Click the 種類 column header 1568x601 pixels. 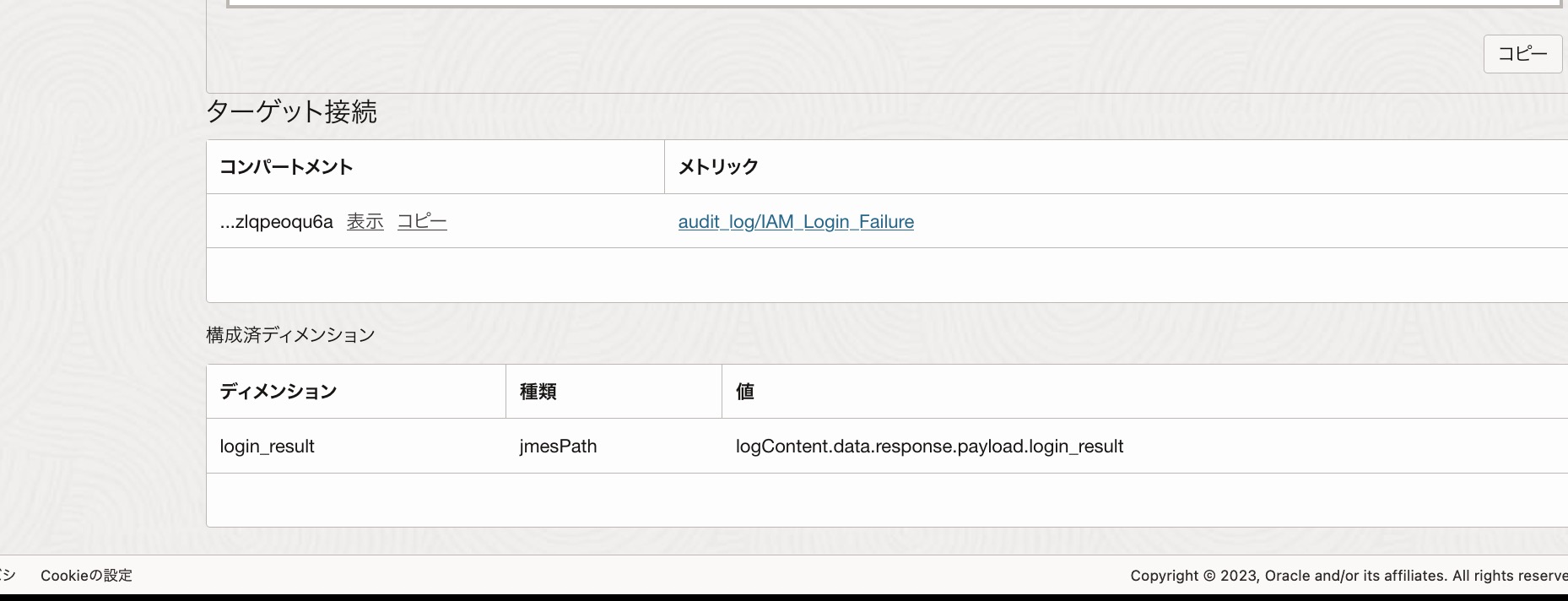coord(538,392)
